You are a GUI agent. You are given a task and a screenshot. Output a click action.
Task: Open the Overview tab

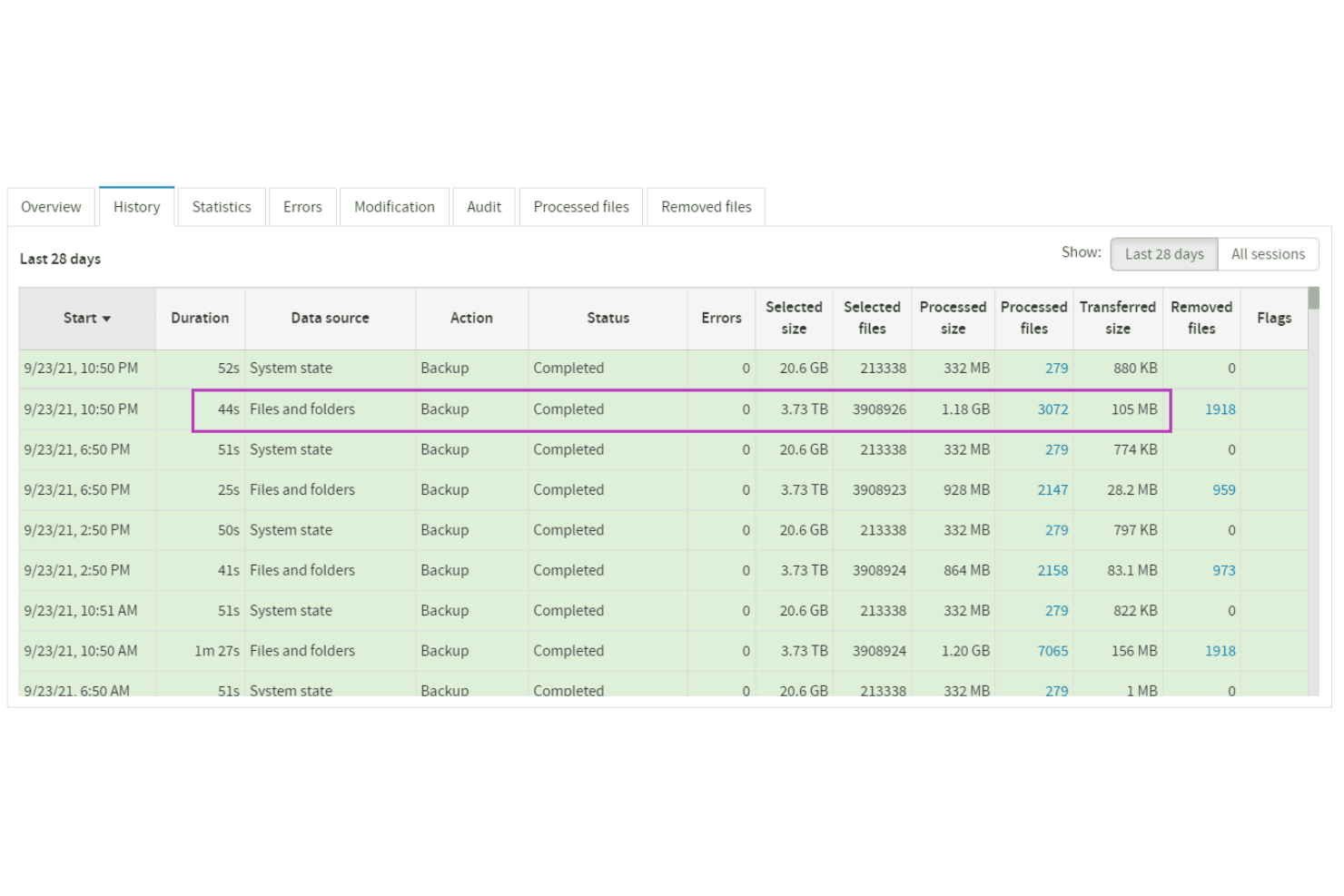click(51, 207)
